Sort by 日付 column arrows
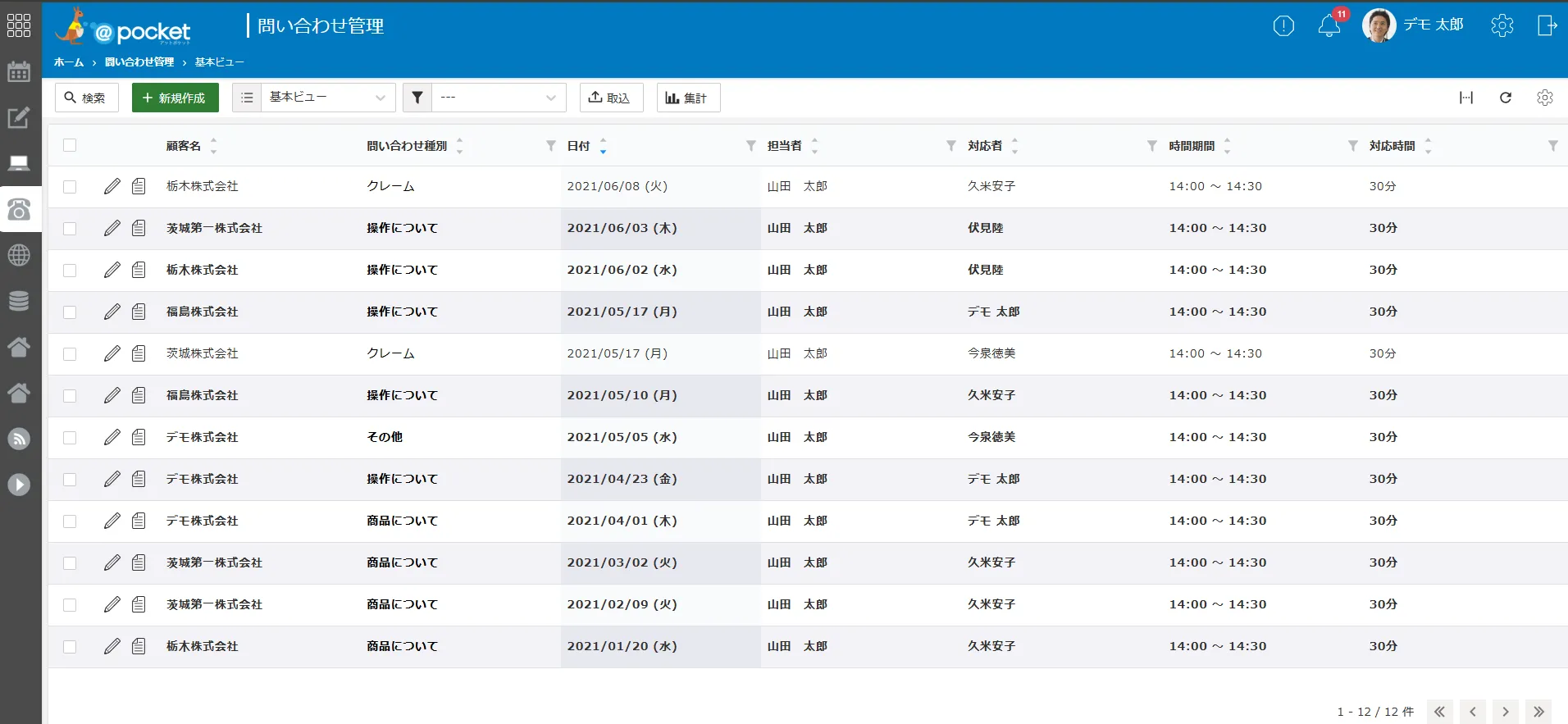1568x724 pixels. 604,146
